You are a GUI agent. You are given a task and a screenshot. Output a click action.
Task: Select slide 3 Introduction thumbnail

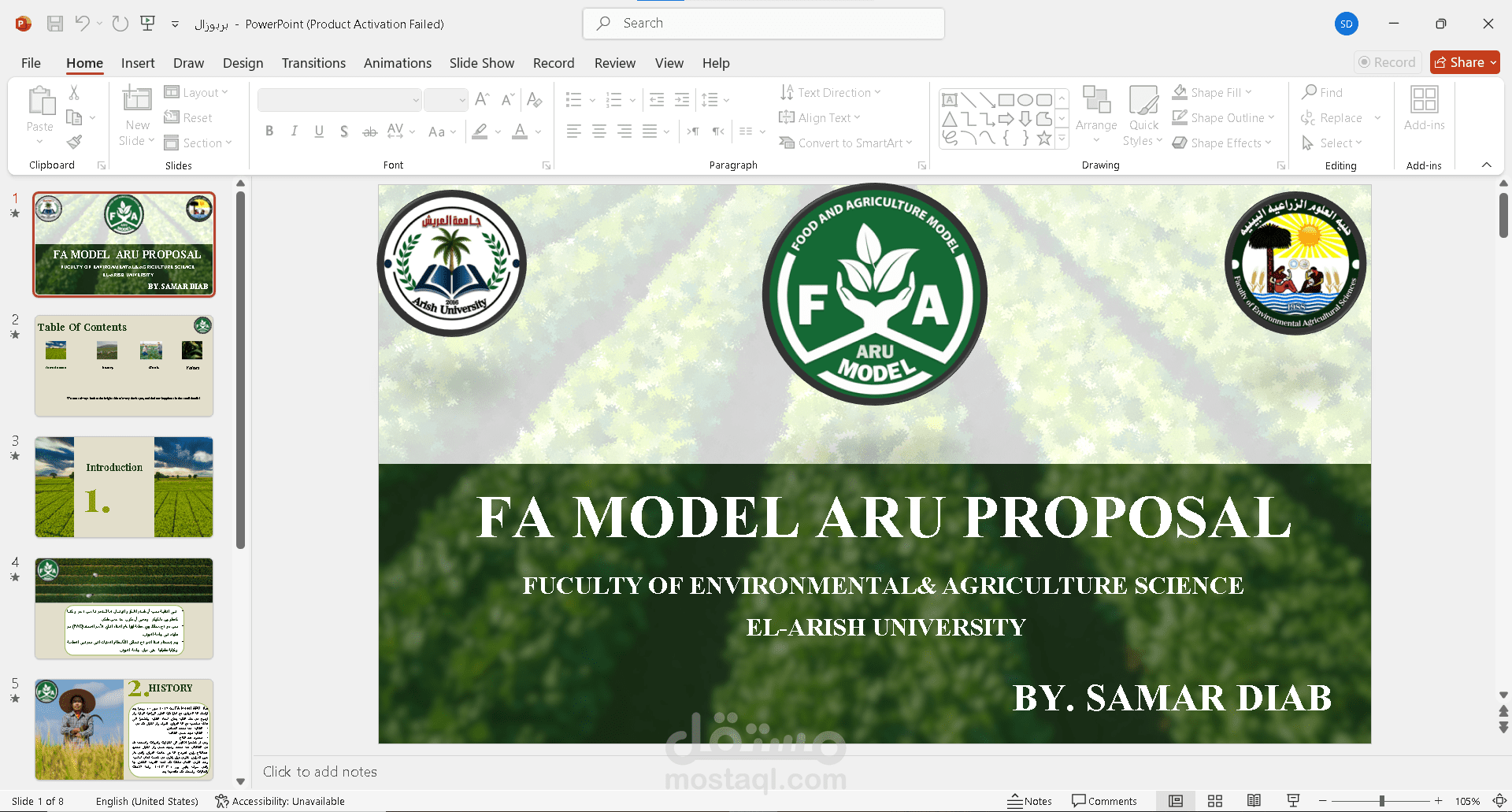pyautogui.click(x=124, y=487)
